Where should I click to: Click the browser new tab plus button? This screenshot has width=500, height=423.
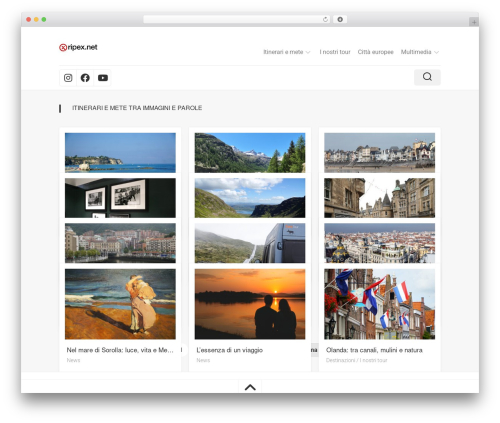point(474,22)
